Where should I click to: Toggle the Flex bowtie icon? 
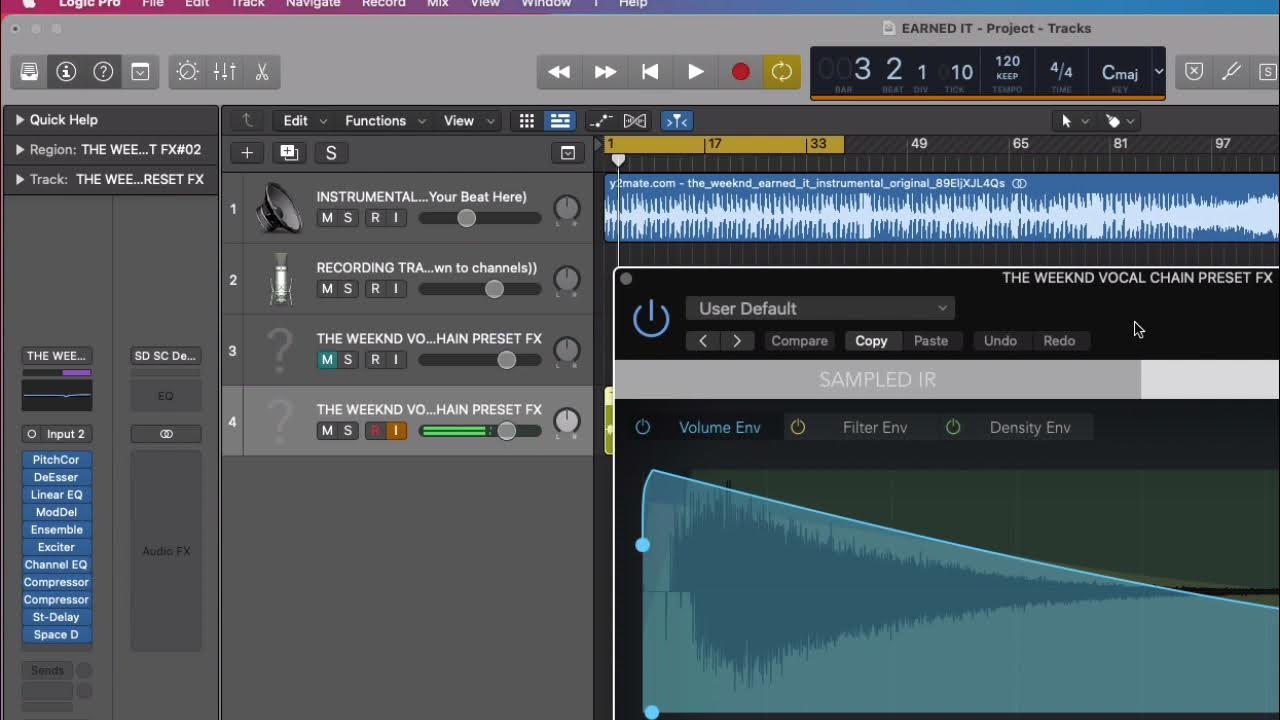[635, 121]
